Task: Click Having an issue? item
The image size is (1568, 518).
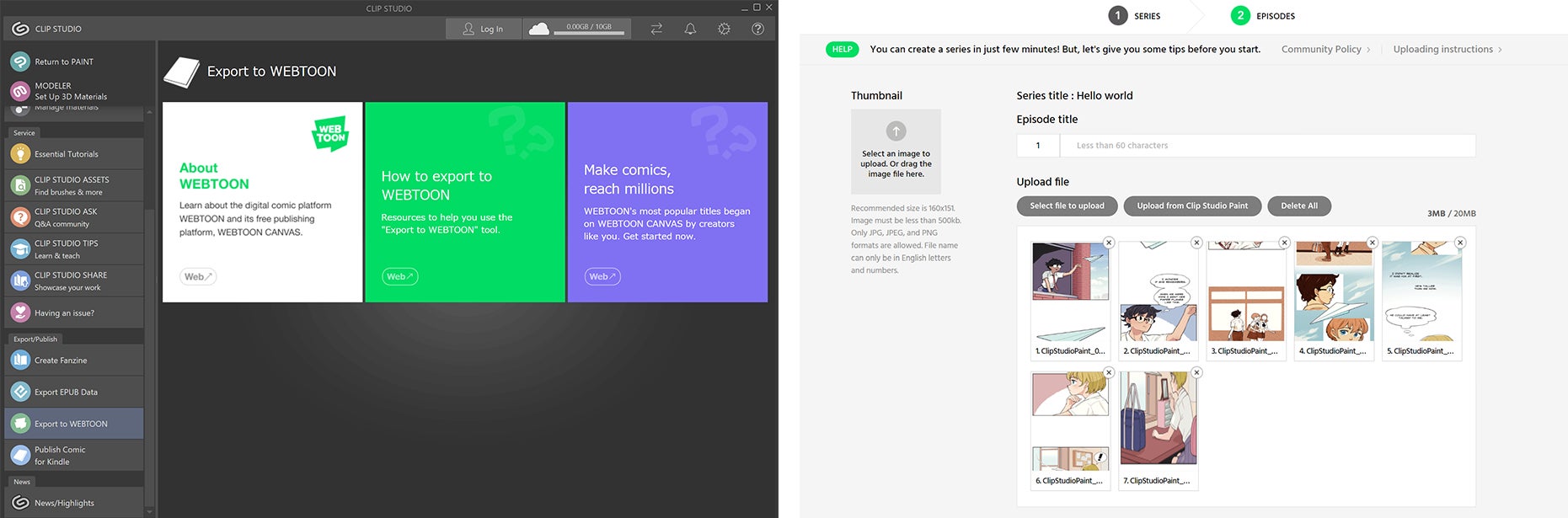Action: 74,312
